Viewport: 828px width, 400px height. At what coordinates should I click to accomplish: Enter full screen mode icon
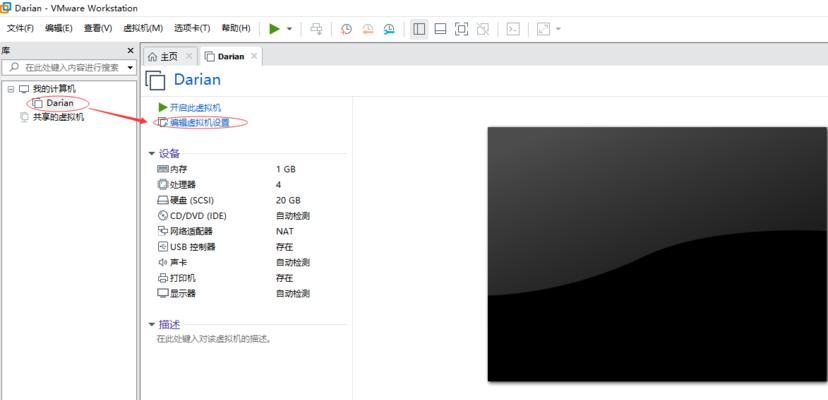pos(462,29)
